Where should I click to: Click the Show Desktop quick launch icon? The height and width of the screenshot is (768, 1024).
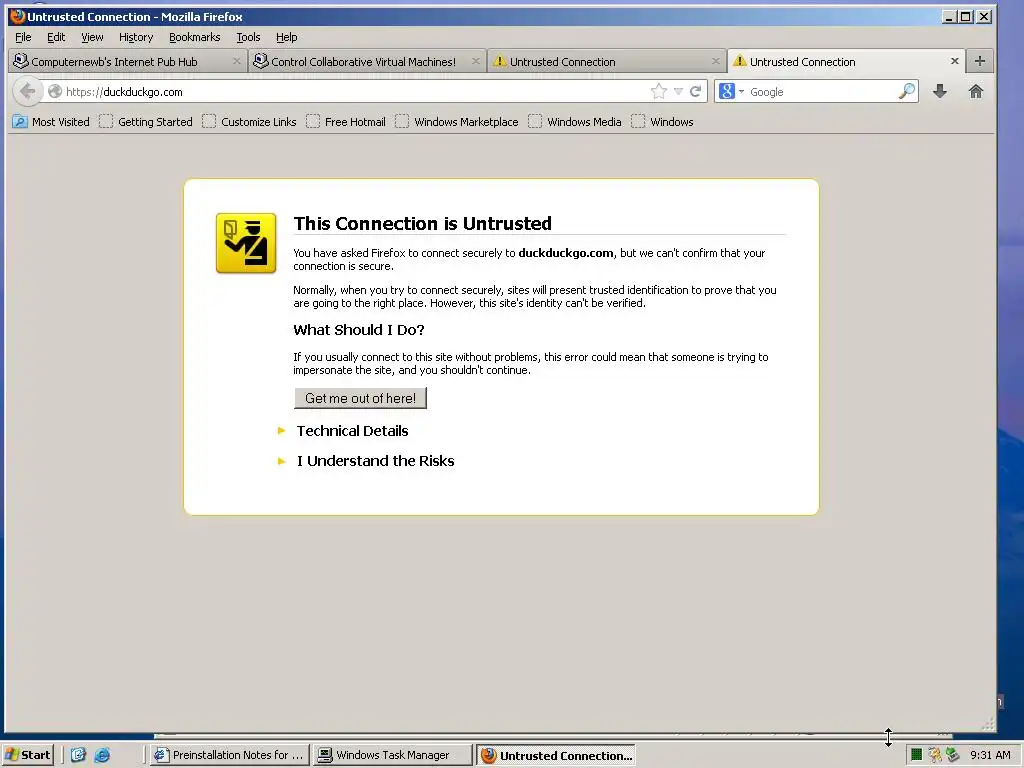click(78, 755)
